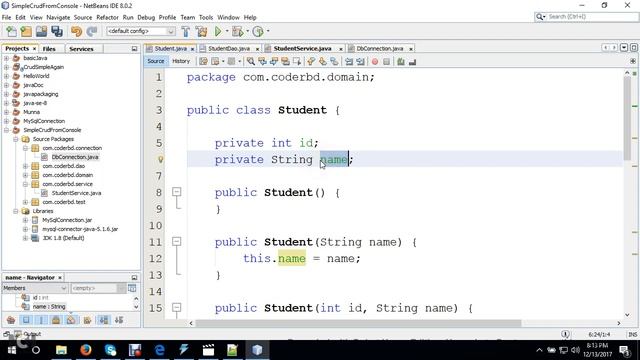Viewport: 640px width, 360px height.
Task: Toggle Highlight Search in editor toolbar
Action: pyautogui.click(x=285, y=62)
